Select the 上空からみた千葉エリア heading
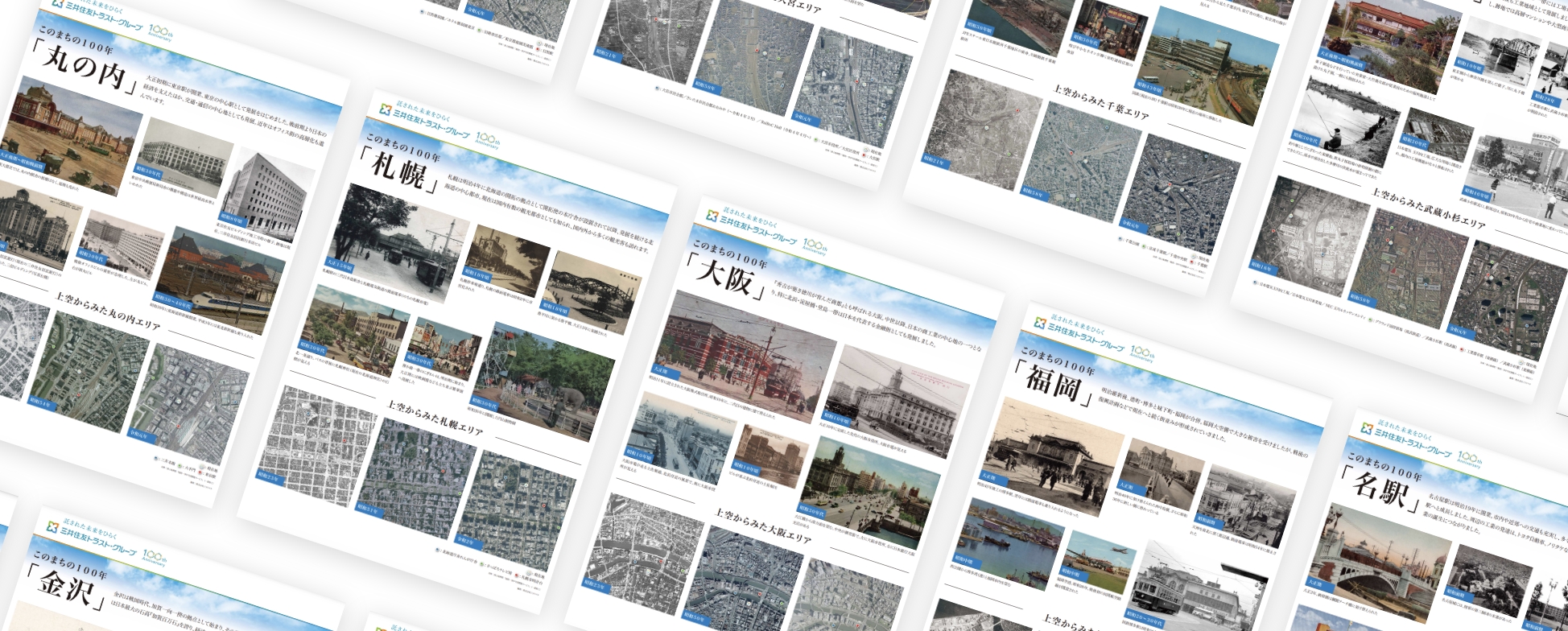 click(x=1100, y=103)
